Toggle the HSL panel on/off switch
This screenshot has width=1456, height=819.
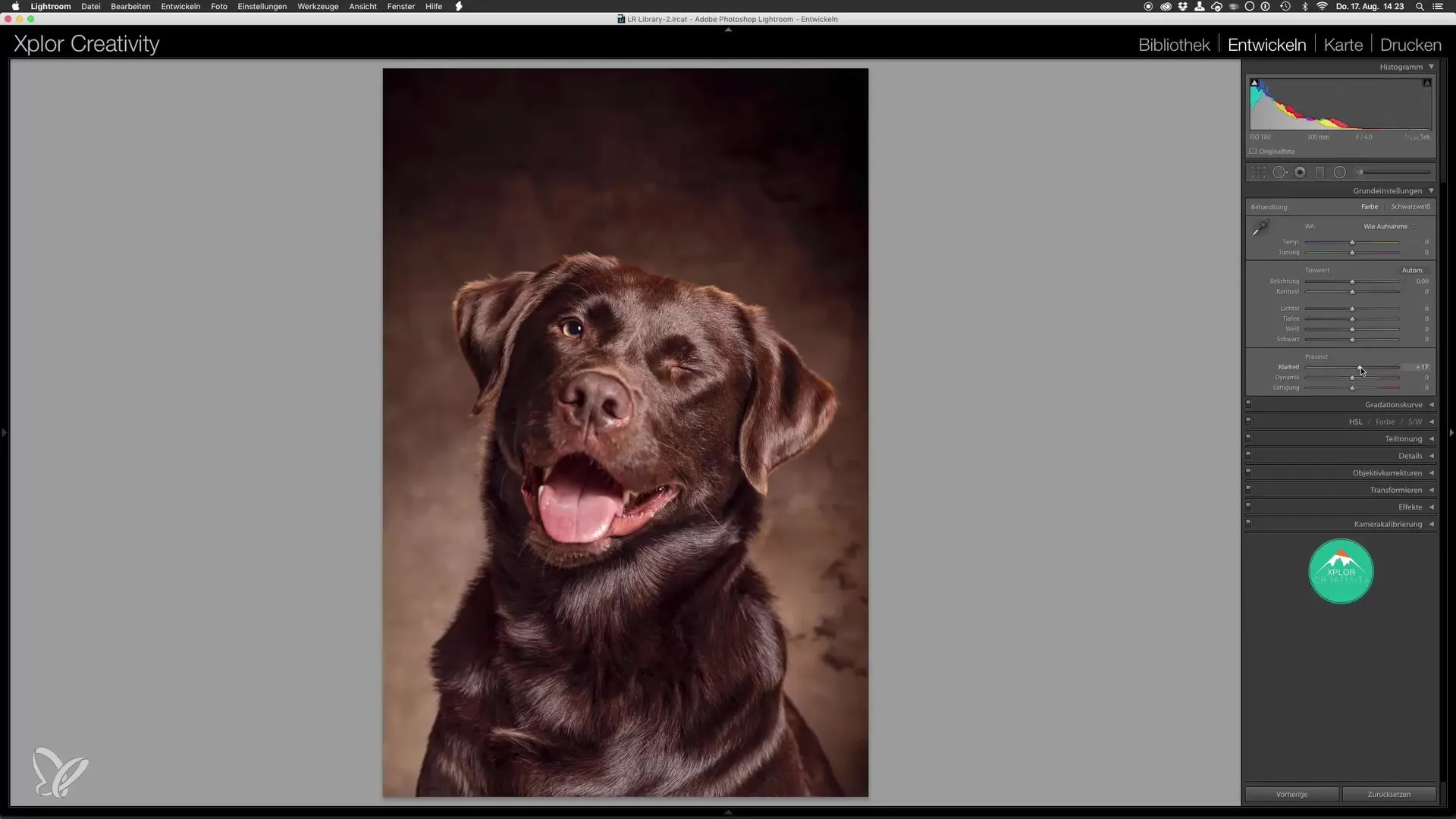pyautogui.click(x=1248, y=421)
